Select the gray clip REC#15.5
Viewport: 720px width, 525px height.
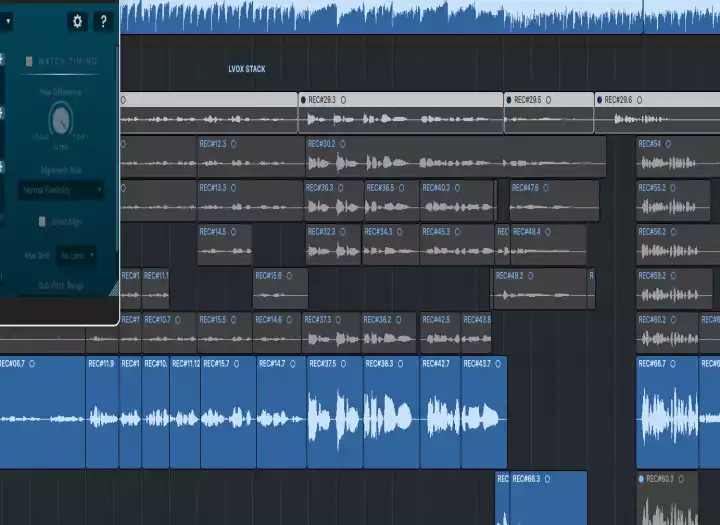pos(225,333)
